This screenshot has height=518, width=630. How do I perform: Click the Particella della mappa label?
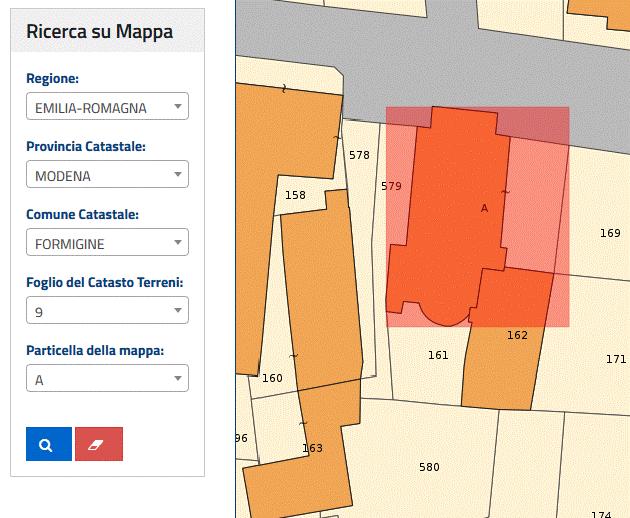tap(95, 350)
